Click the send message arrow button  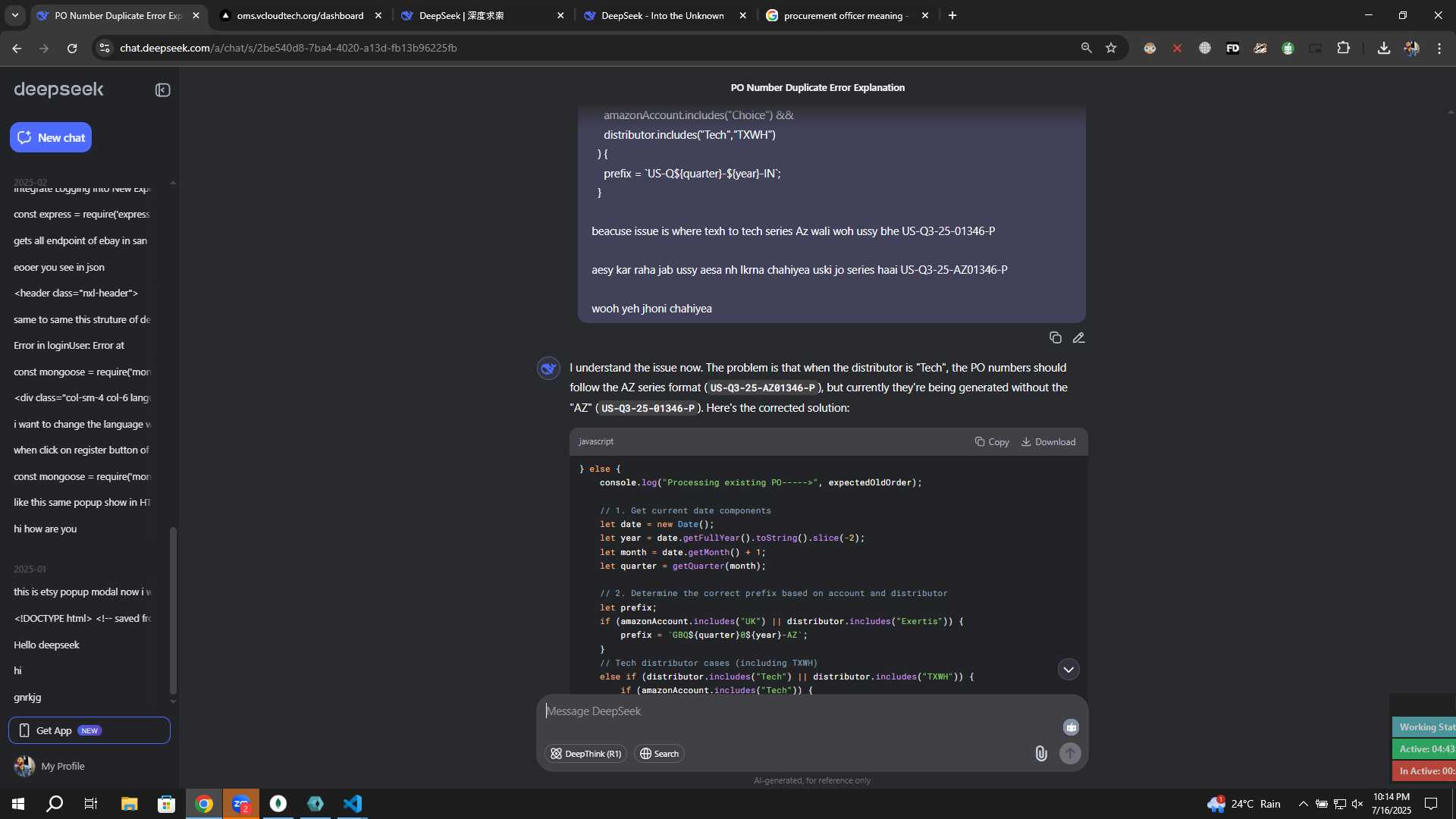[1070, 753]
